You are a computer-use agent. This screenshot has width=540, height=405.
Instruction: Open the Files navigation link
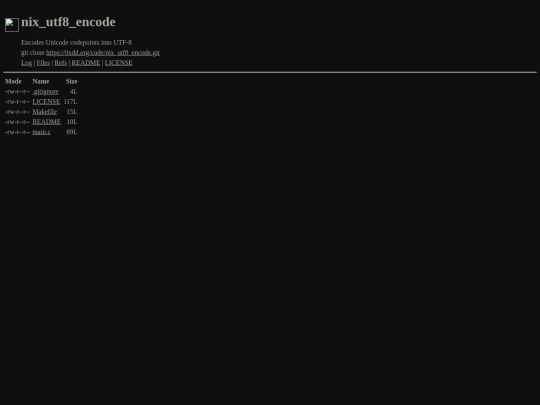[43, 63]
